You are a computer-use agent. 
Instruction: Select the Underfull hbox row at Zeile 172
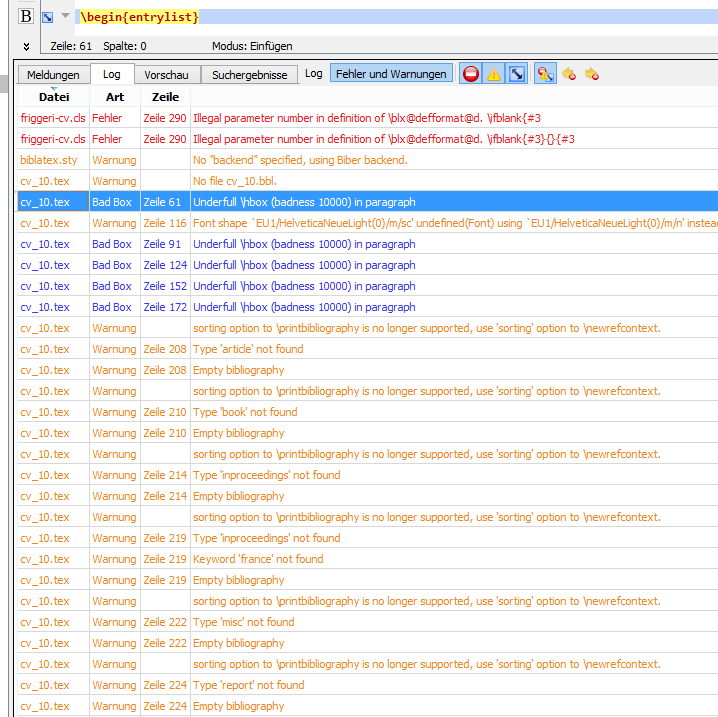[x=368, y=307]
